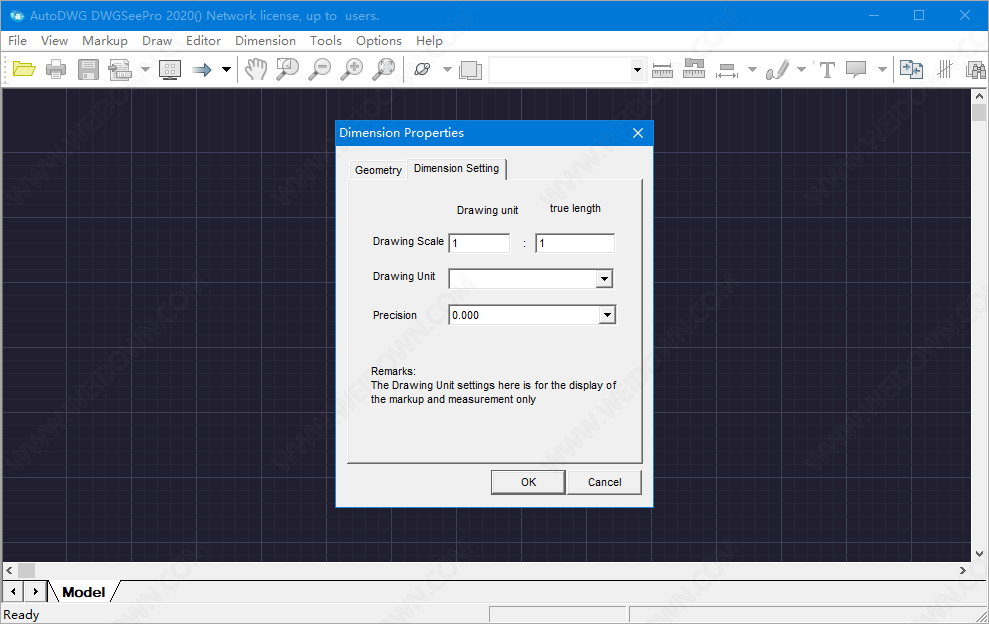Switch to the Geometry tab

(378, 170)
